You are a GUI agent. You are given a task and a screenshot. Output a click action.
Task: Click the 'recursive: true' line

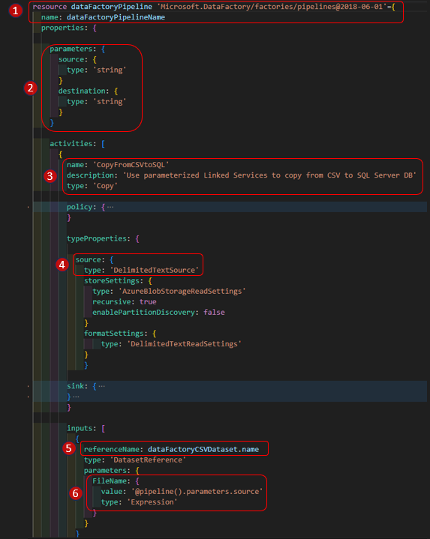124,302
